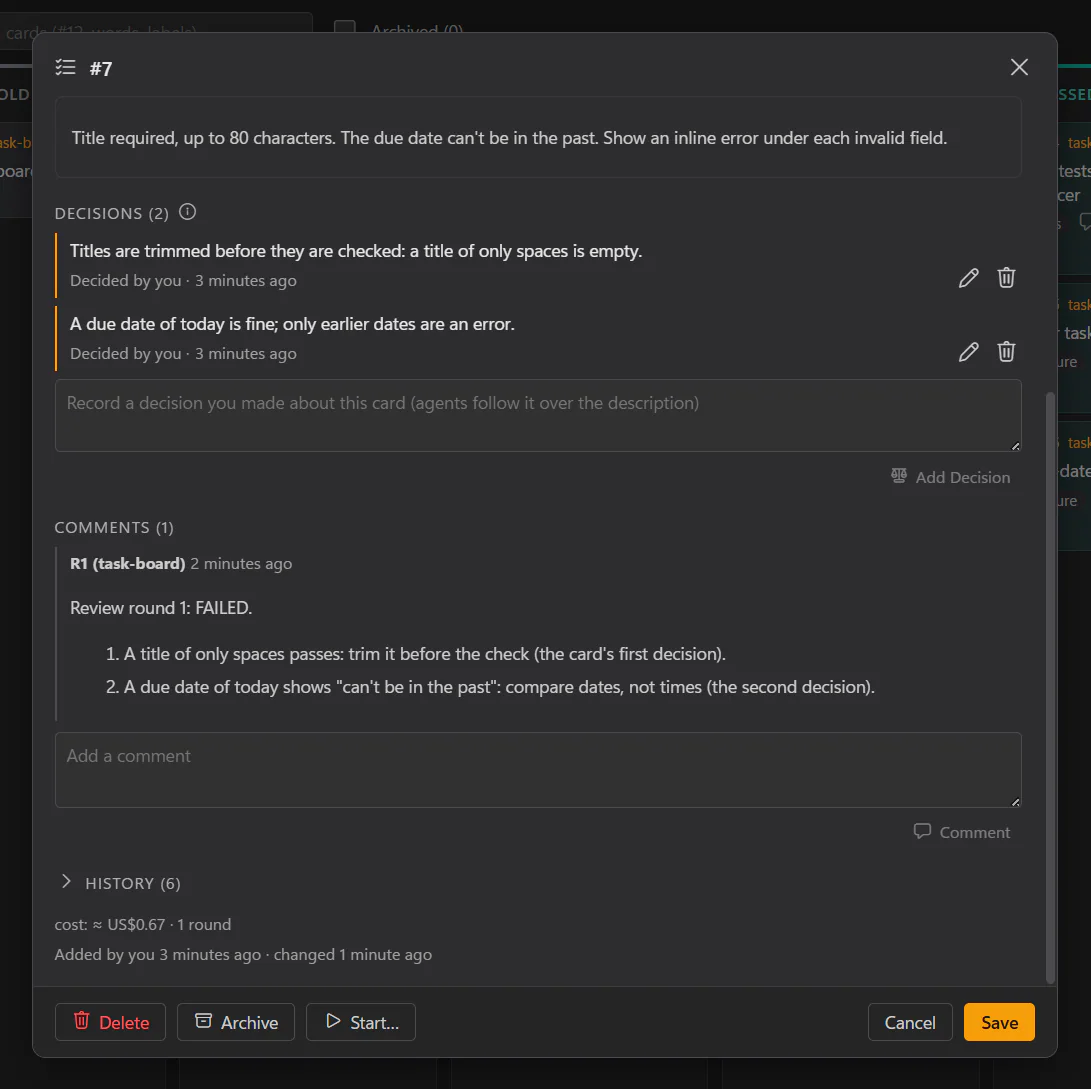
Task: Save the card changes
Action: (x=999, y=1022)
